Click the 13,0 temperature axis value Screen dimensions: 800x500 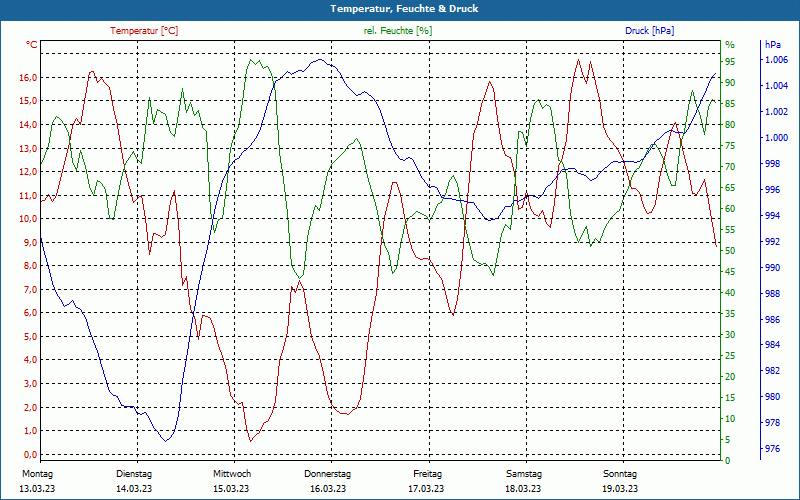pyautogui.click(x=29, y=148)
